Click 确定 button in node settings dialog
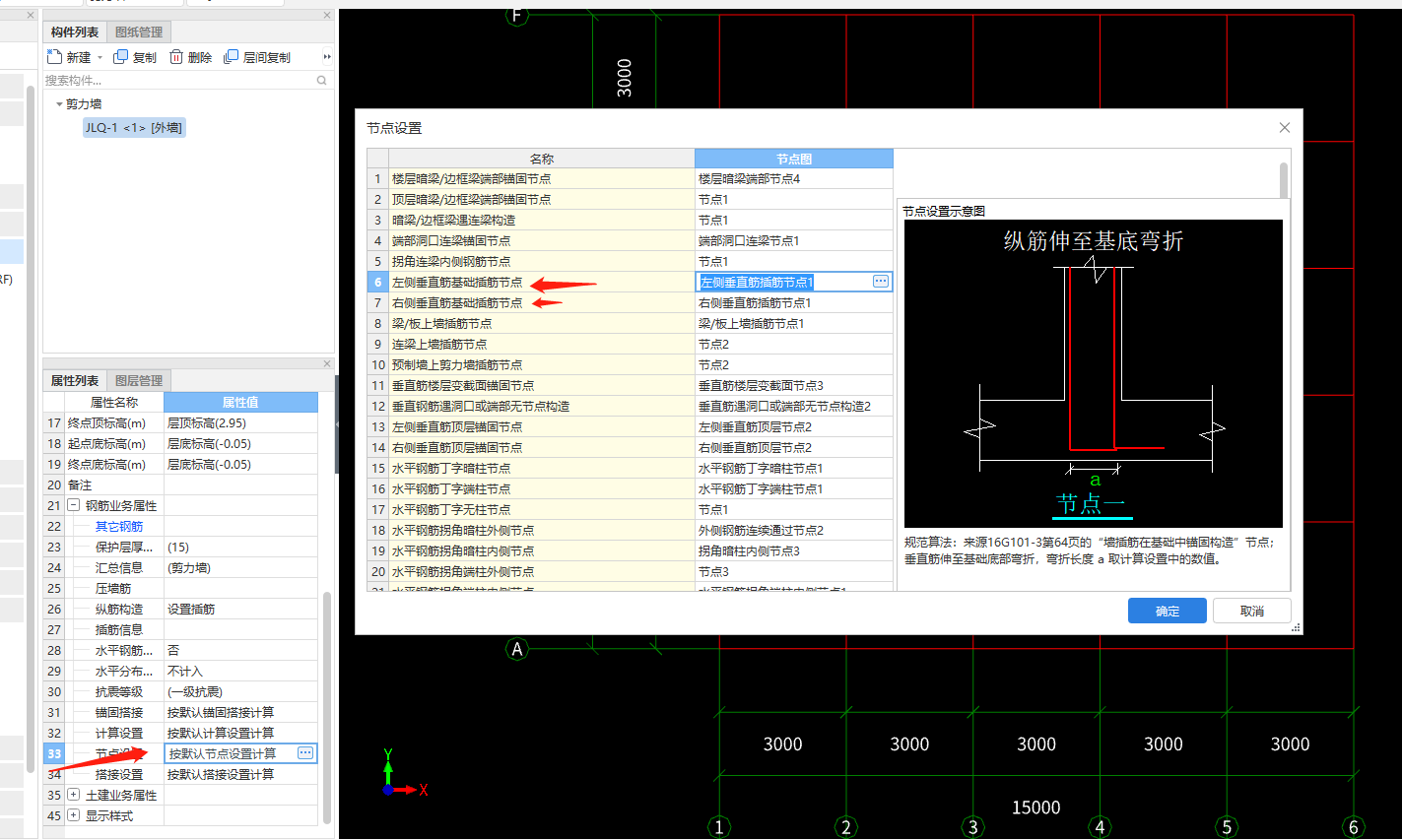This screenshot has width=1402, height=840. click(1168, 611)
